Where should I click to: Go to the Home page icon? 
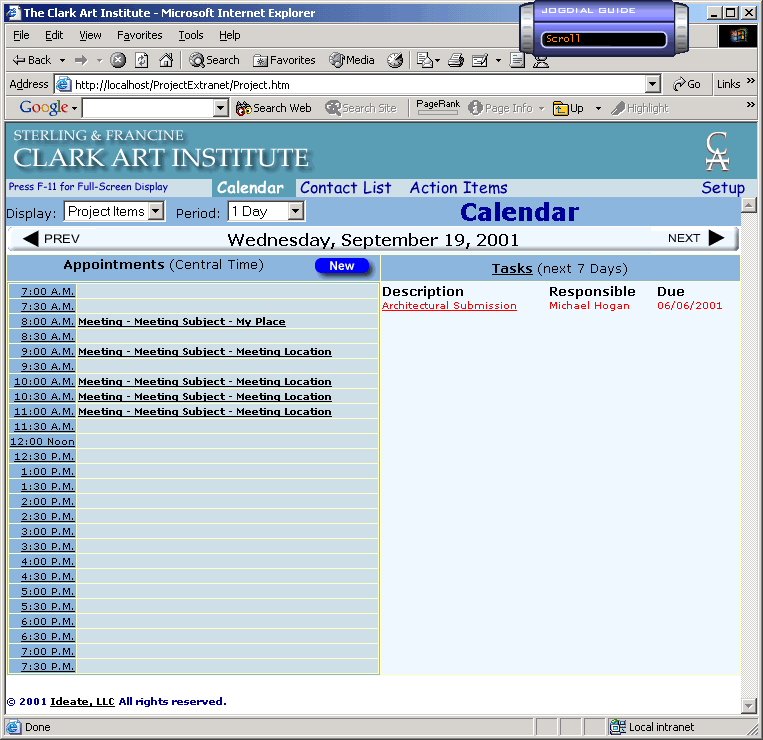[166, 60]
